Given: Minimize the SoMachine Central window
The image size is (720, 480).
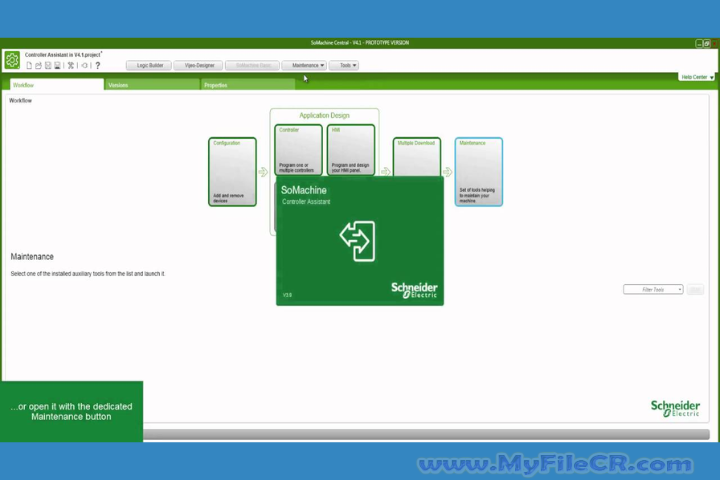Looking at the screenshot, I should 699,44.
